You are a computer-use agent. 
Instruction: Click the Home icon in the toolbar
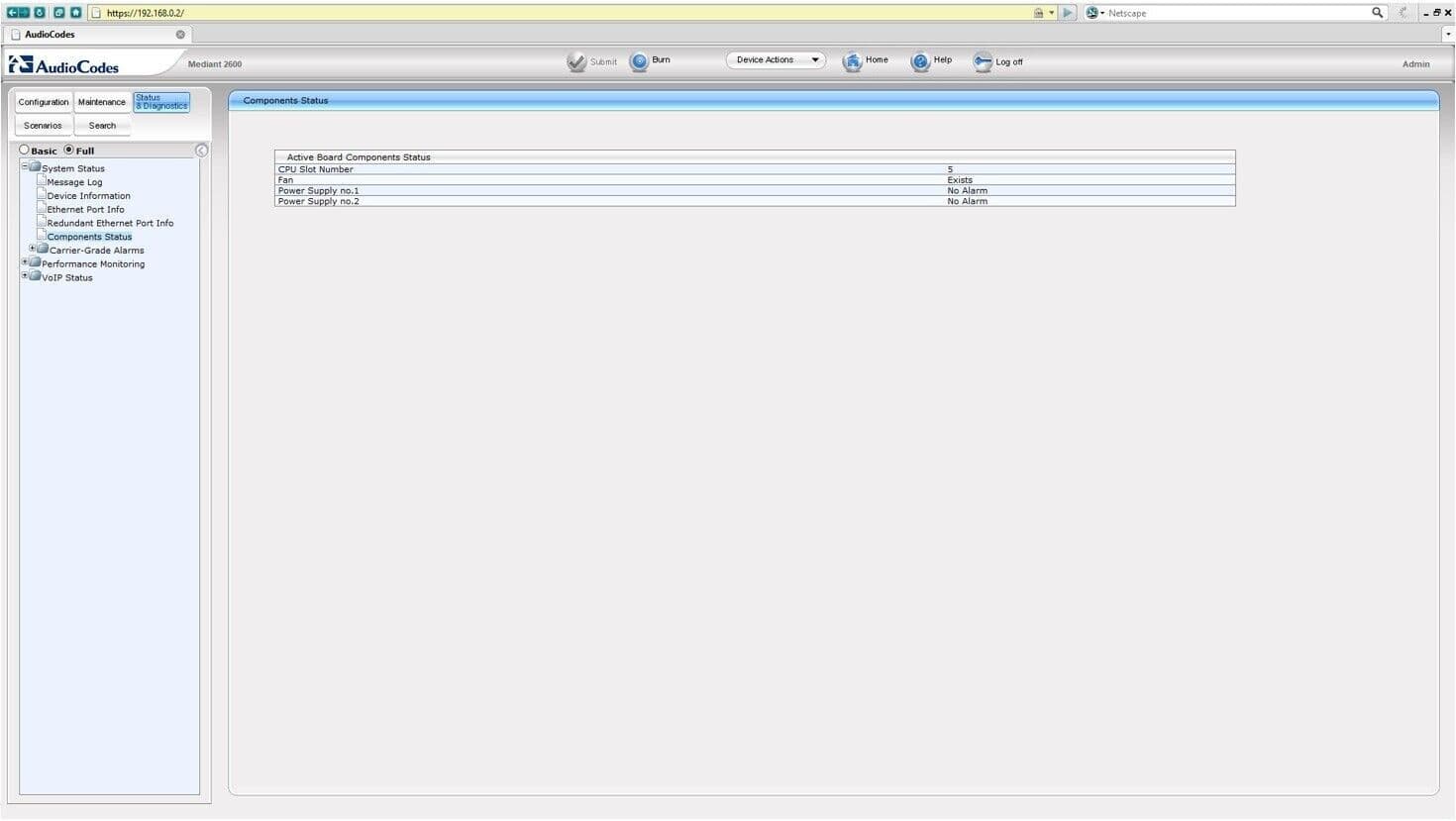coord(852,61)
